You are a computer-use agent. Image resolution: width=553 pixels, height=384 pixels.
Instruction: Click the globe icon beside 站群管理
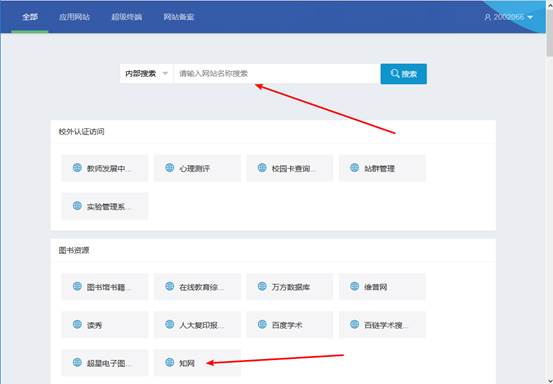[x=354, y=168]
